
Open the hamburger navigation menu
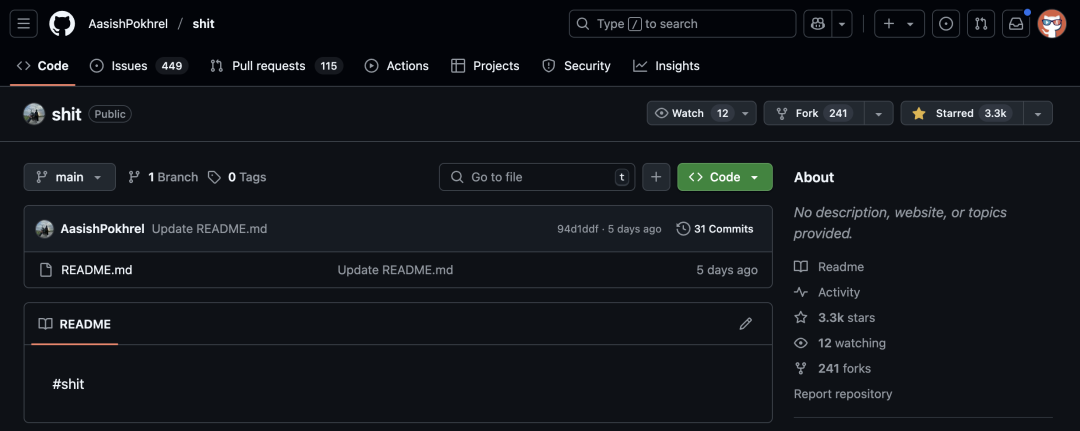tap(23, 24)
